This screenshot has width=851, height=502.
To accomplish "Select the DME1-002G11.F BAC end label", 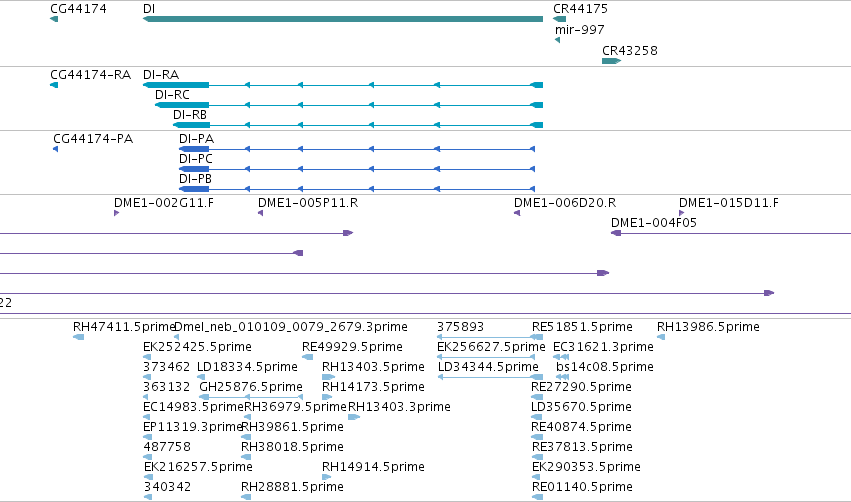I will 164,203.
